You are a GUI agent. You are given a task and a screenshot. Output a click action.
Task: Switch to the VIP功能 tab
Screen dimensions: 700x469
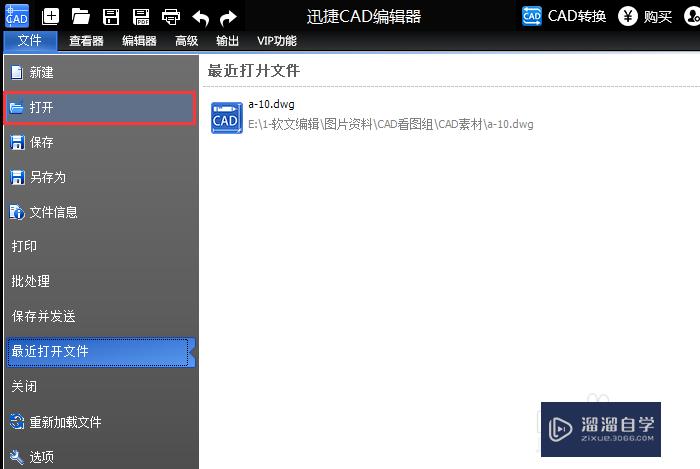coord(277,41)
